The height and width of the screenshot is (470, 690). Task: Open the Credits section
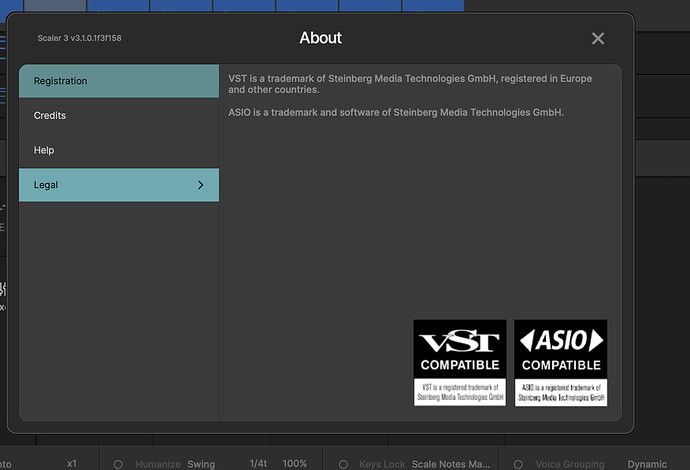(119, 116)
